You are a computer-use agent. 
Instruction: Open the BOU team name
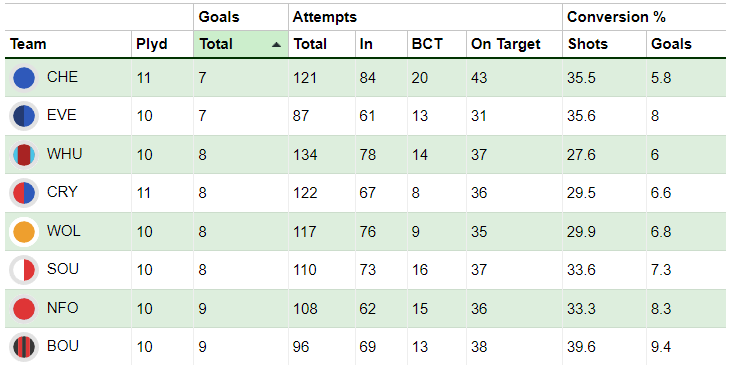click(x=63, y=346)
